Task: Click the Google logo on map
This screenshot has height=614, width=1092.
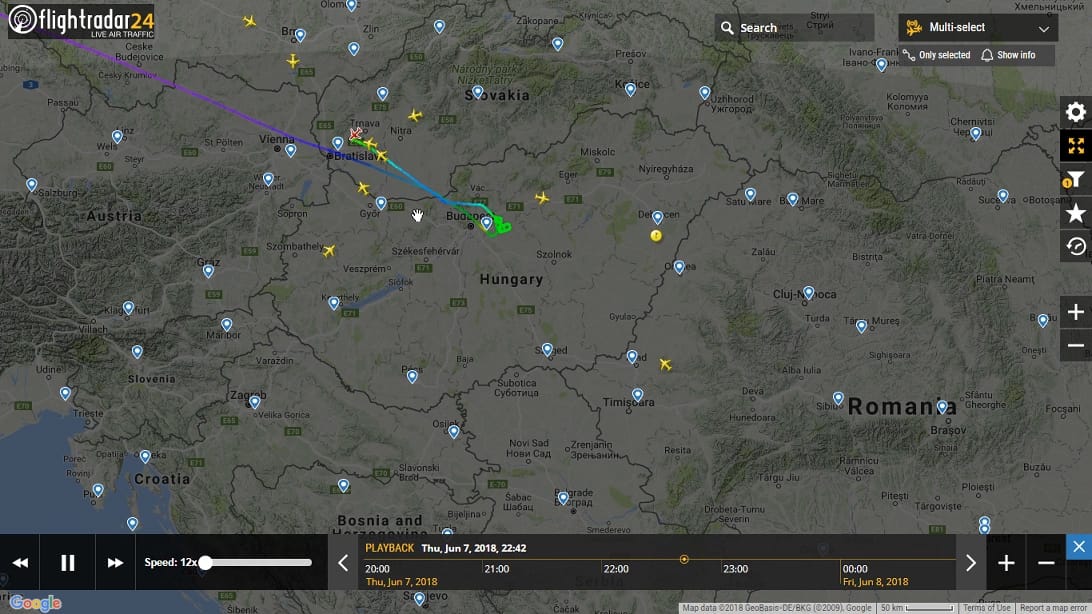Action: (x=36, y=603)
